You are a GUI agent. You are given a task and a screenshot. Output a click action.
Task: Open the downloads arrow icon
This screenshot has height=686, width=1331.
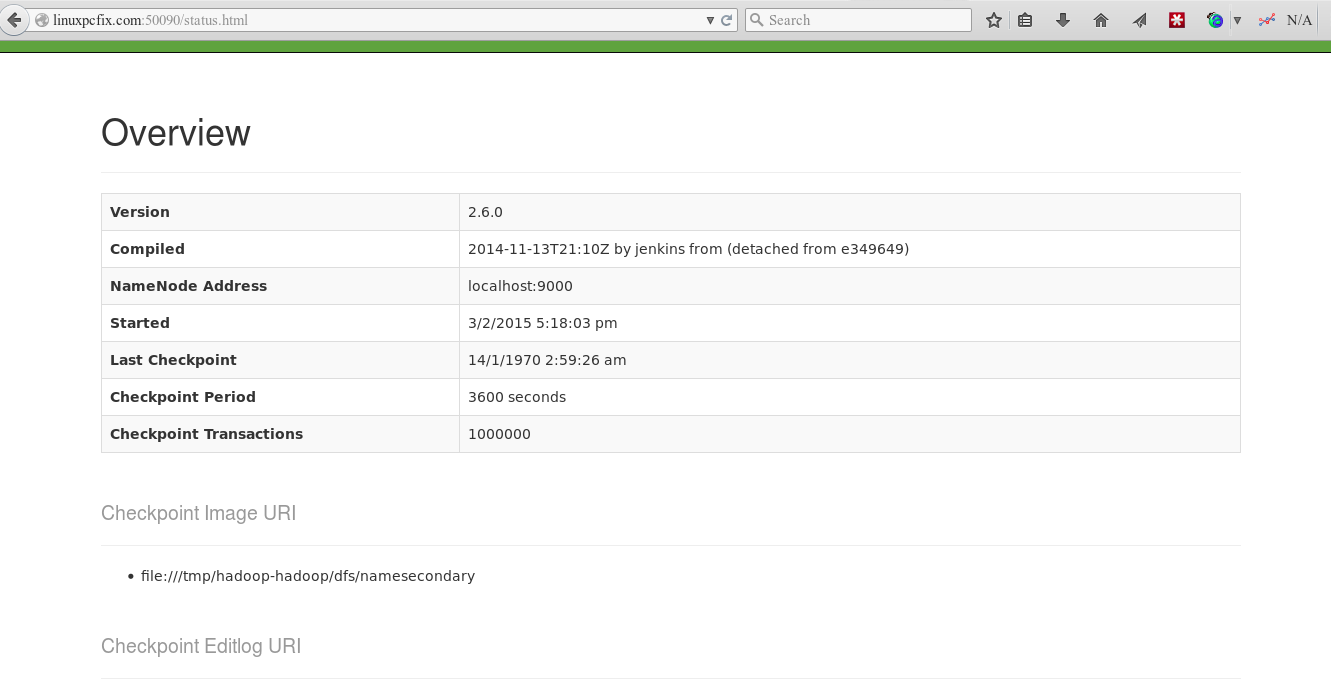[1063, 20]
